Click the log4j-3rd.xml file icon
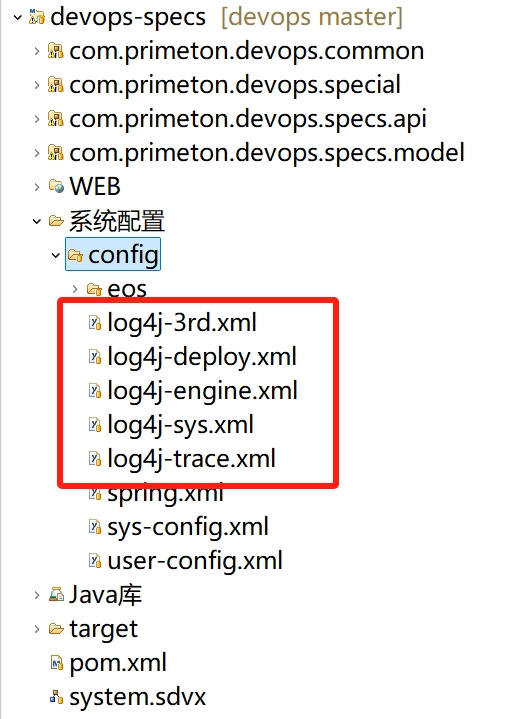 (94, 323)
